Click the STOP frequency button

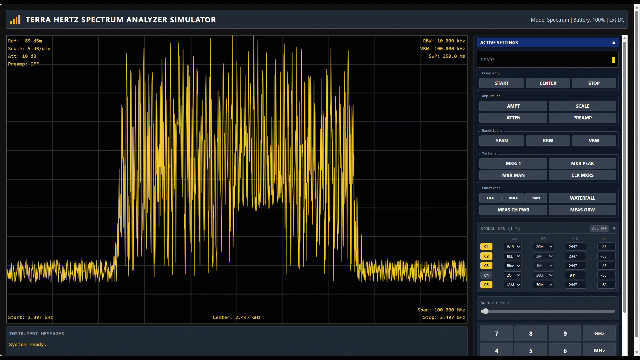(x=594, y=83)
